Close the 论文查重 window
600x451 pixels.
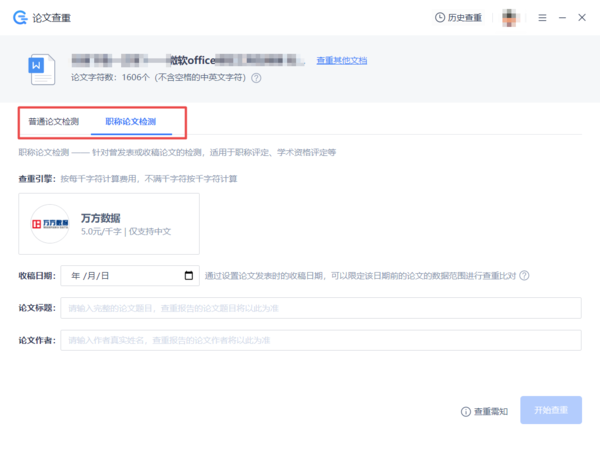click(x=583, y=18)
